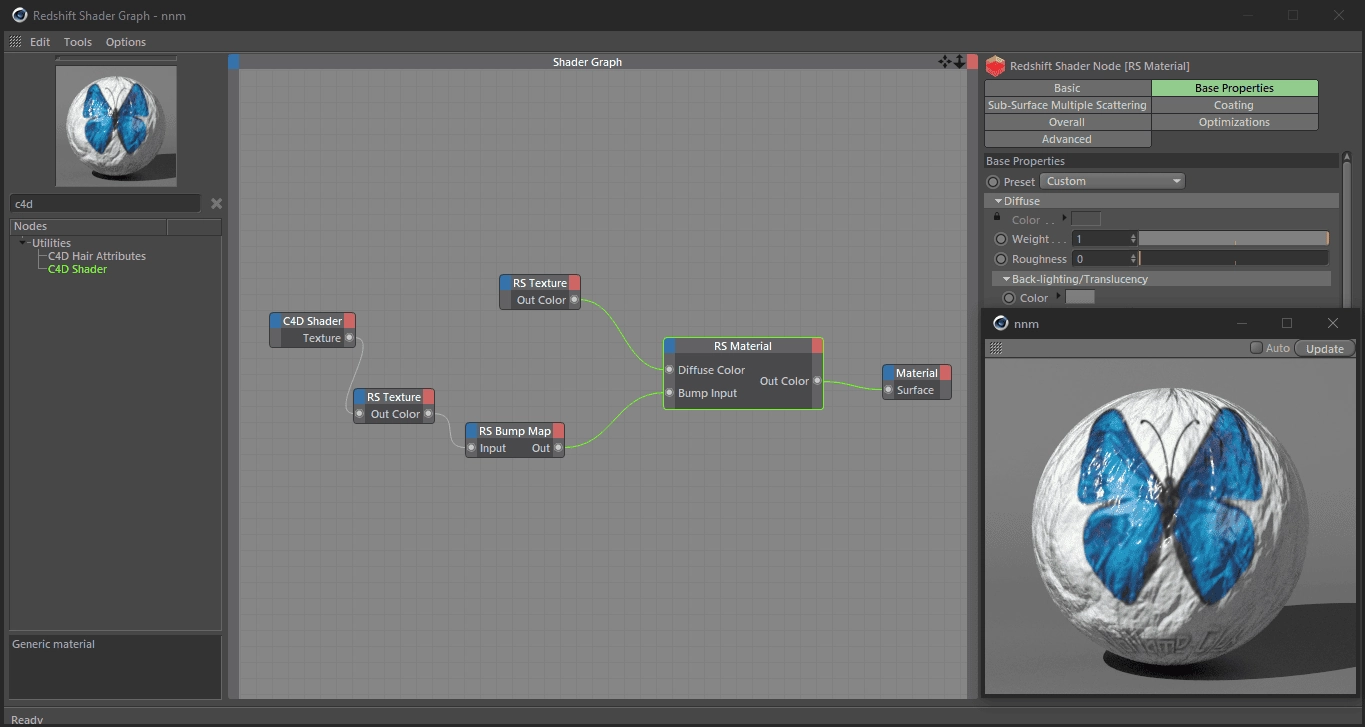Click the material preview thumbnail
Screen dimensions: 1365x727
coord(116,126)
